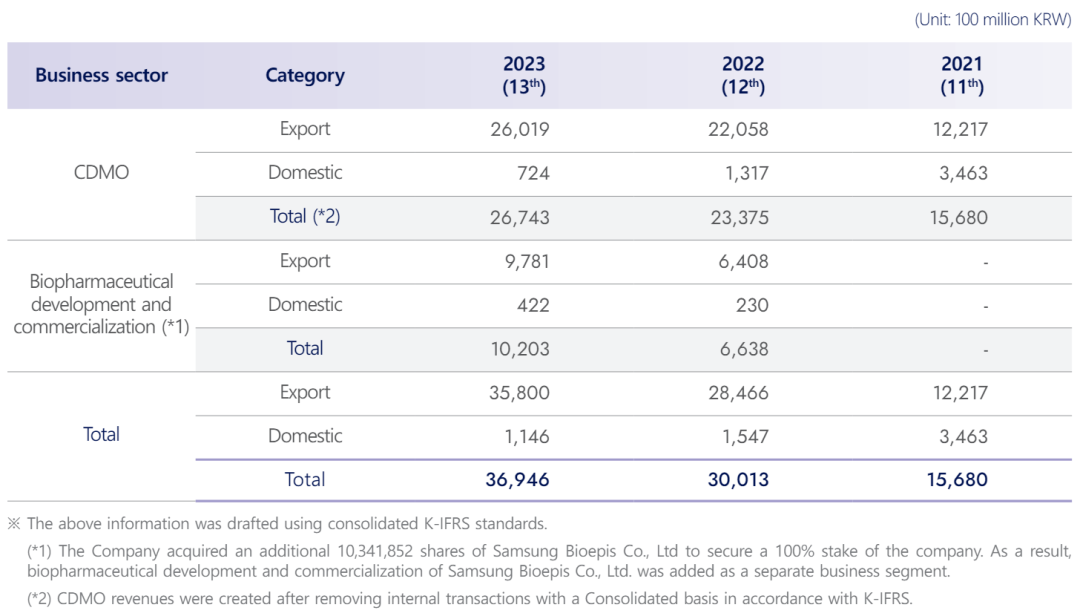Click the Biopharmaceutical development and commercialization cell
1080x616 pixels.
click(x=101, y=304)
